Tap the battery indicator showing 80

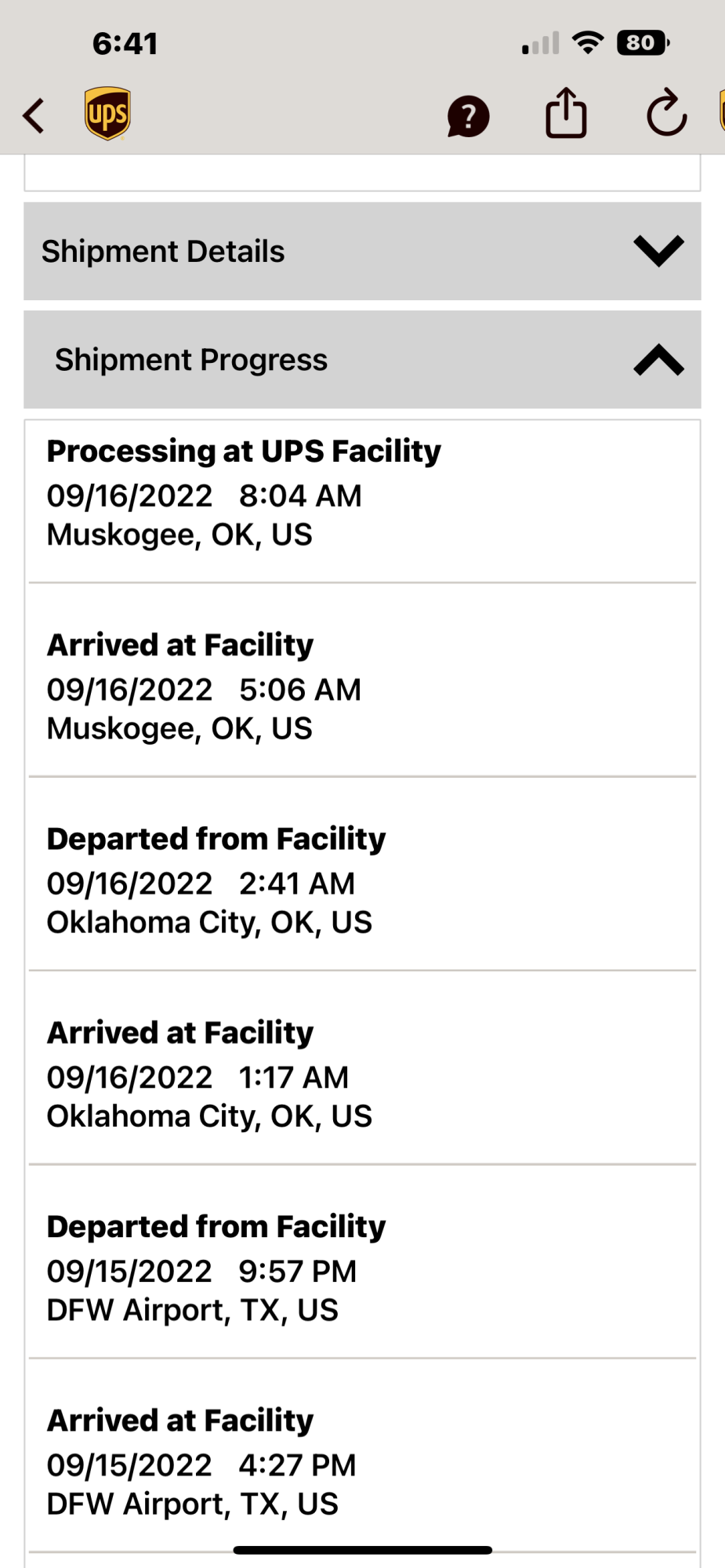pos(643,42)
